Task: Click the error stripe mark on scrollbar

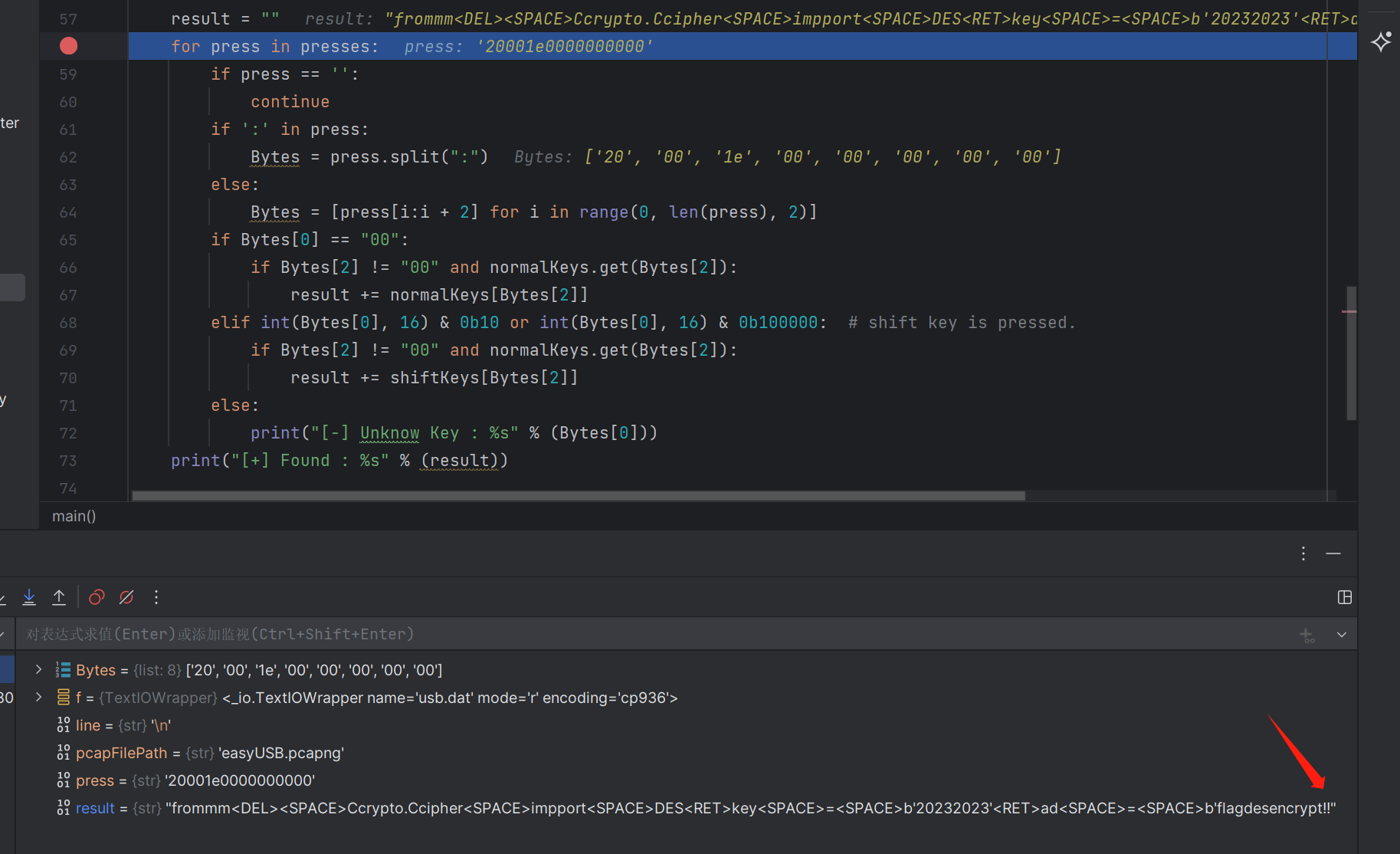Action: click(1349, 311)
